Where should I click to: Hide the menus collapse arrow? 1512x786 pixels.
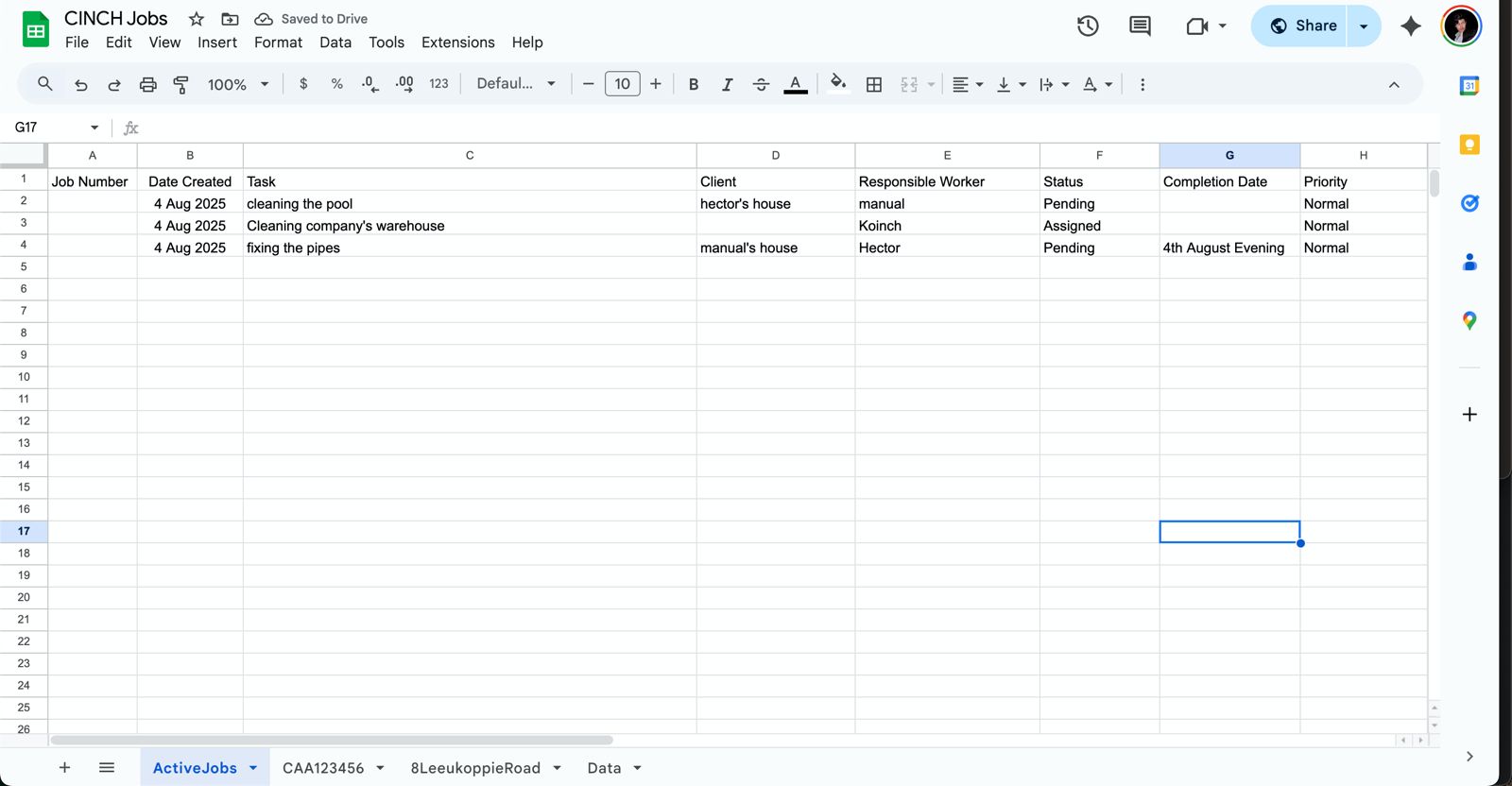pyautogui.click(x=1394, y=84)
